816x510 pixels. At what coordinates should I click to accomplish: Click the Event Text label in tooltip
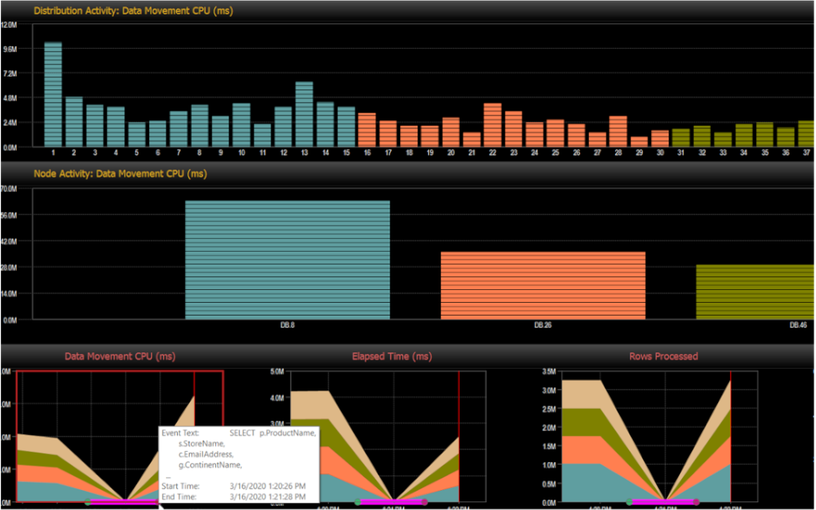(179, 433)
